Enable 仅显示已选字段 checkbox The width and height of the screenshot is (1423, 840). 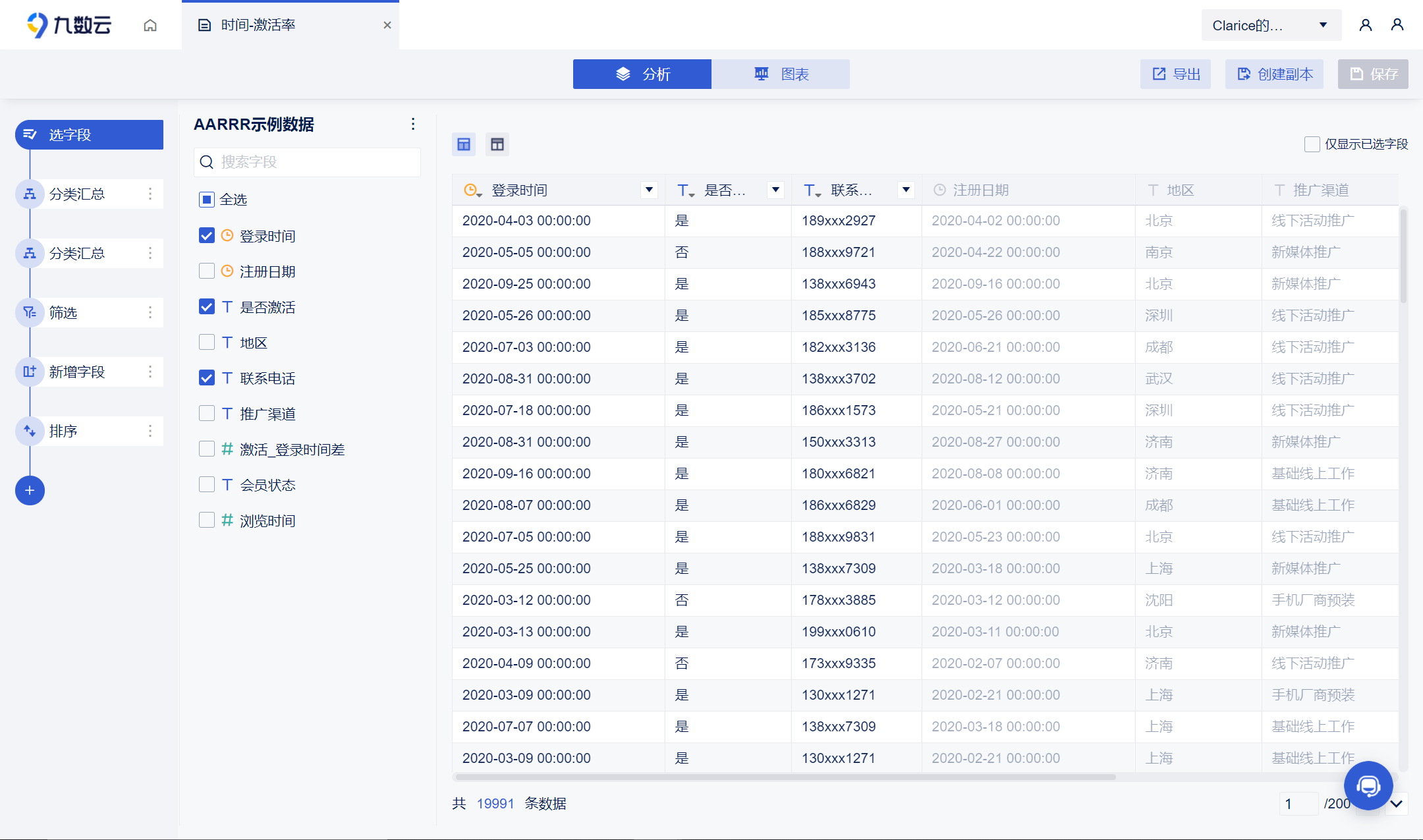[1312, 144]
